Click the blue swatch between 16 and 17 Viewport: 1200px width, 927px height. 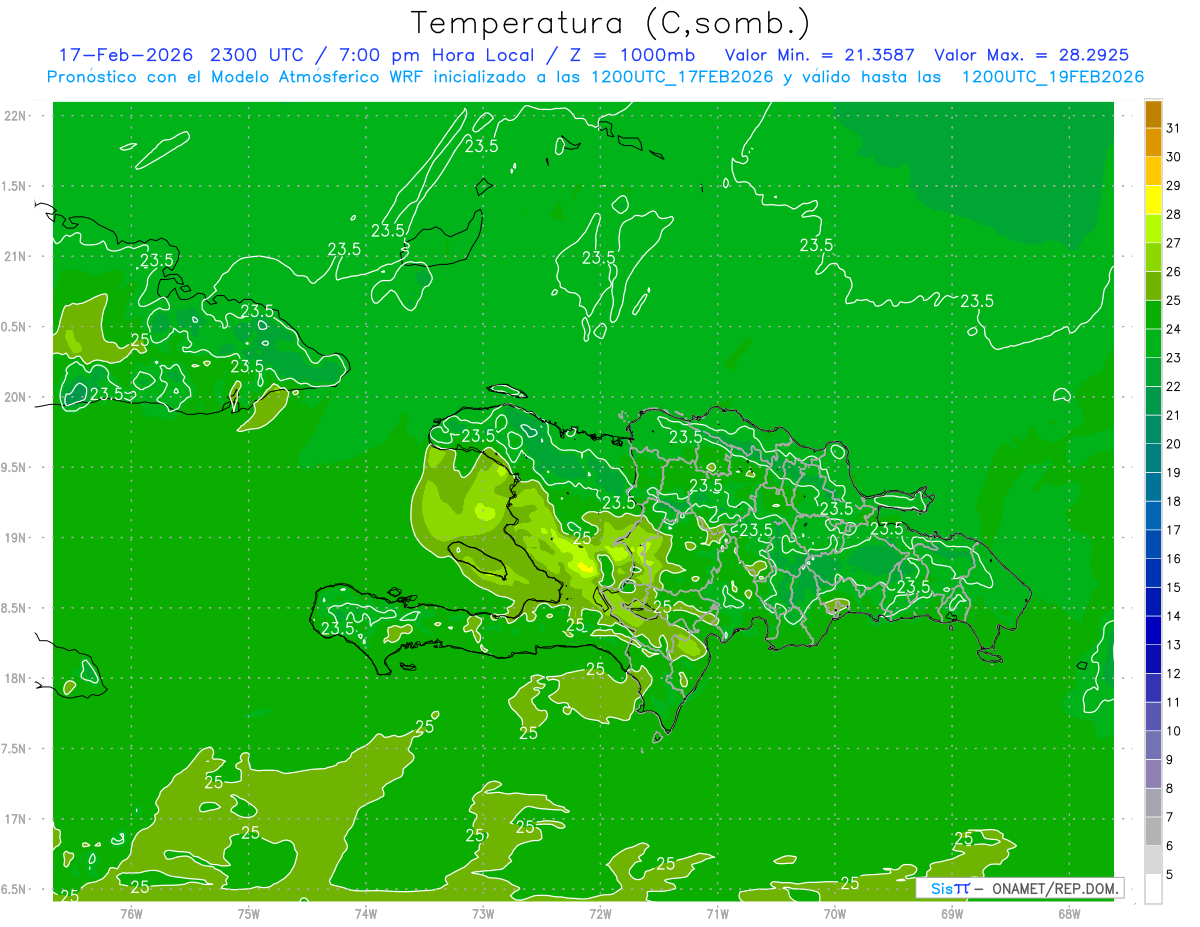point(1153,544)
